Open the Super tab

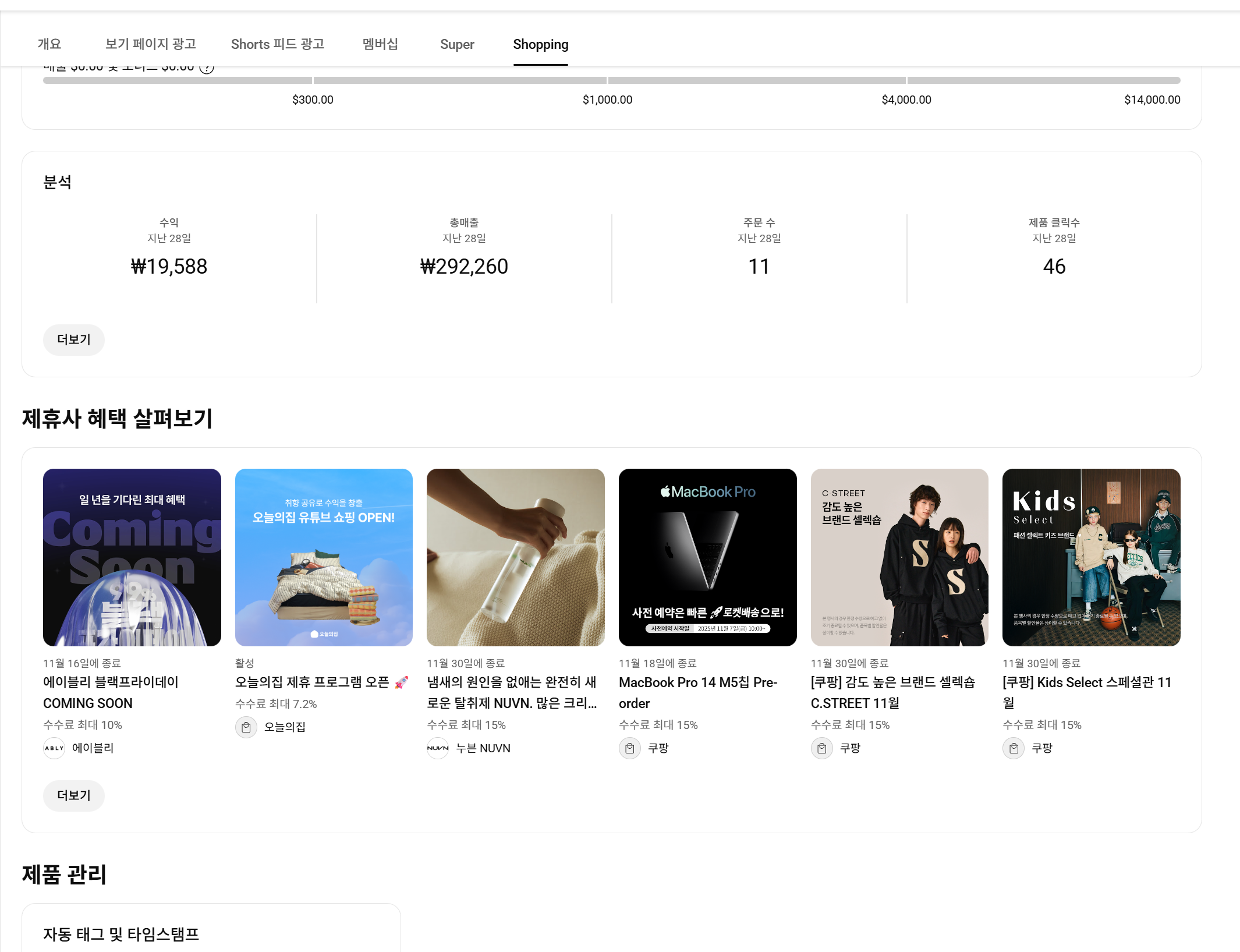click(457, 44)
